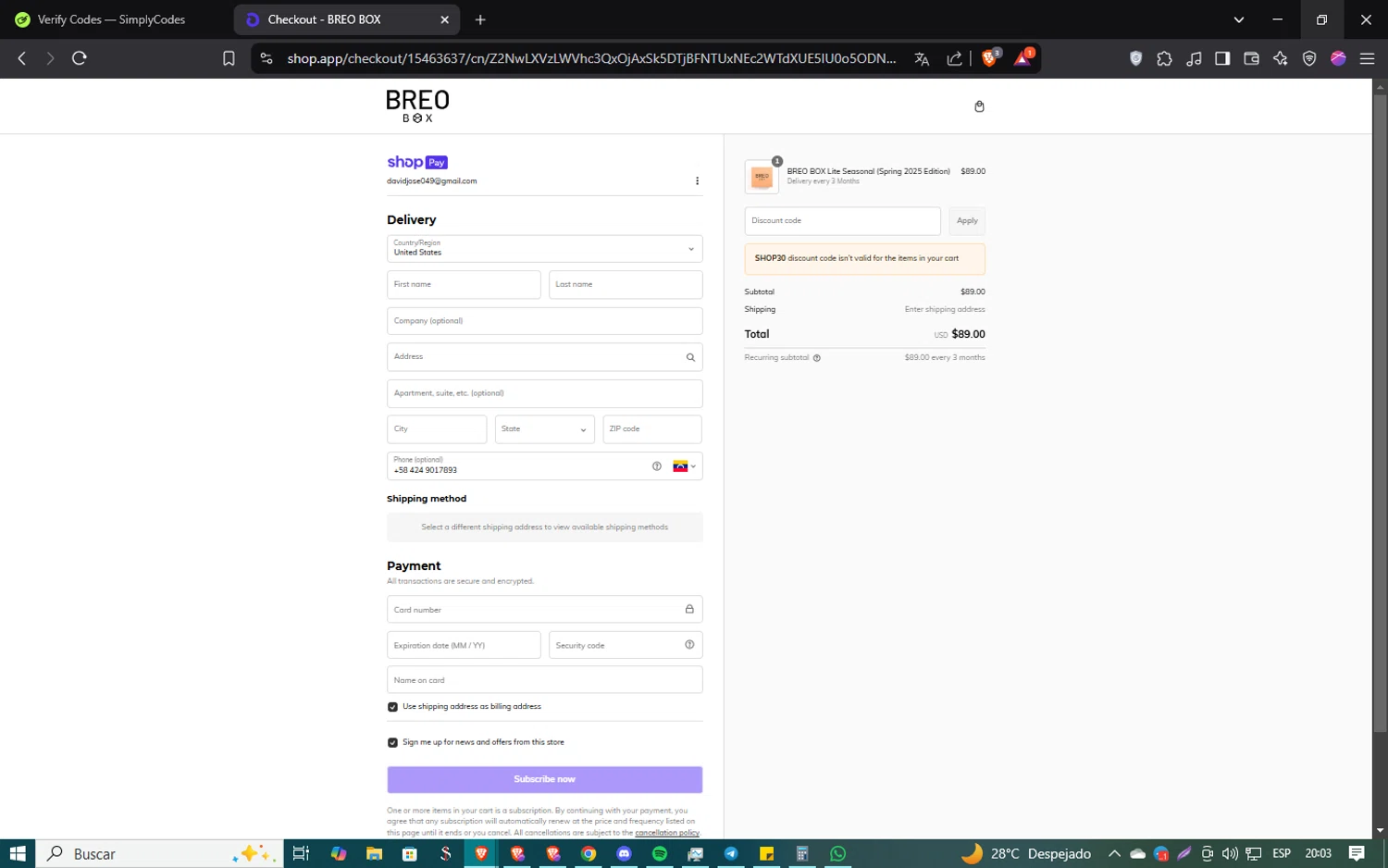Click the recurring subtotal info icon
The image size is (1388, 868).
(816, 358)
